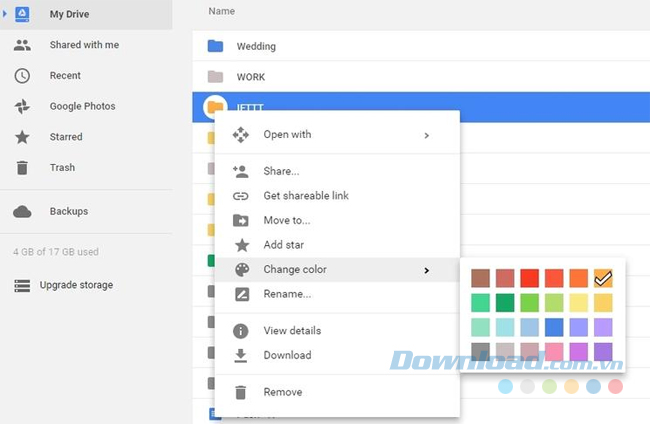Screen dimensions: 650x424
Task: Open Shared with me
Action: [x=84, y=45]
